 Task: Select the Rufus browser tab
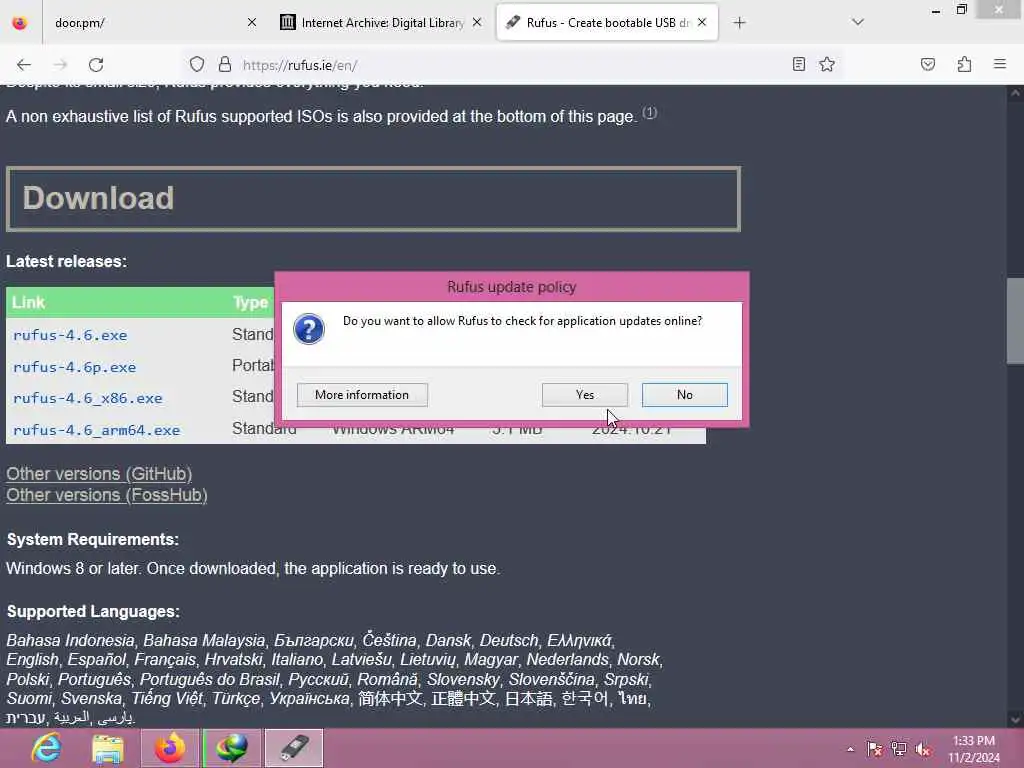pyautogui.click(x=607, y=23)
